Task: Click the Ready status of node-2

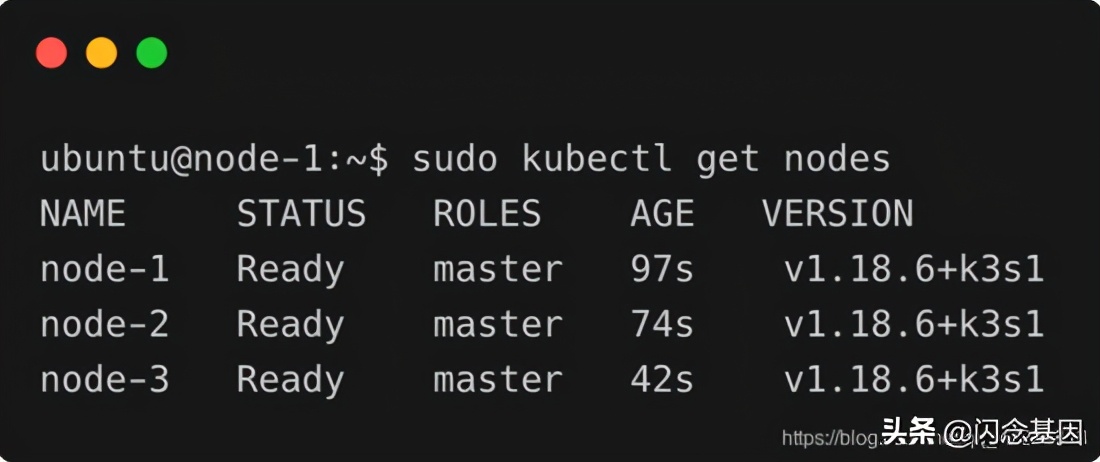Action: tap(290, 324)
